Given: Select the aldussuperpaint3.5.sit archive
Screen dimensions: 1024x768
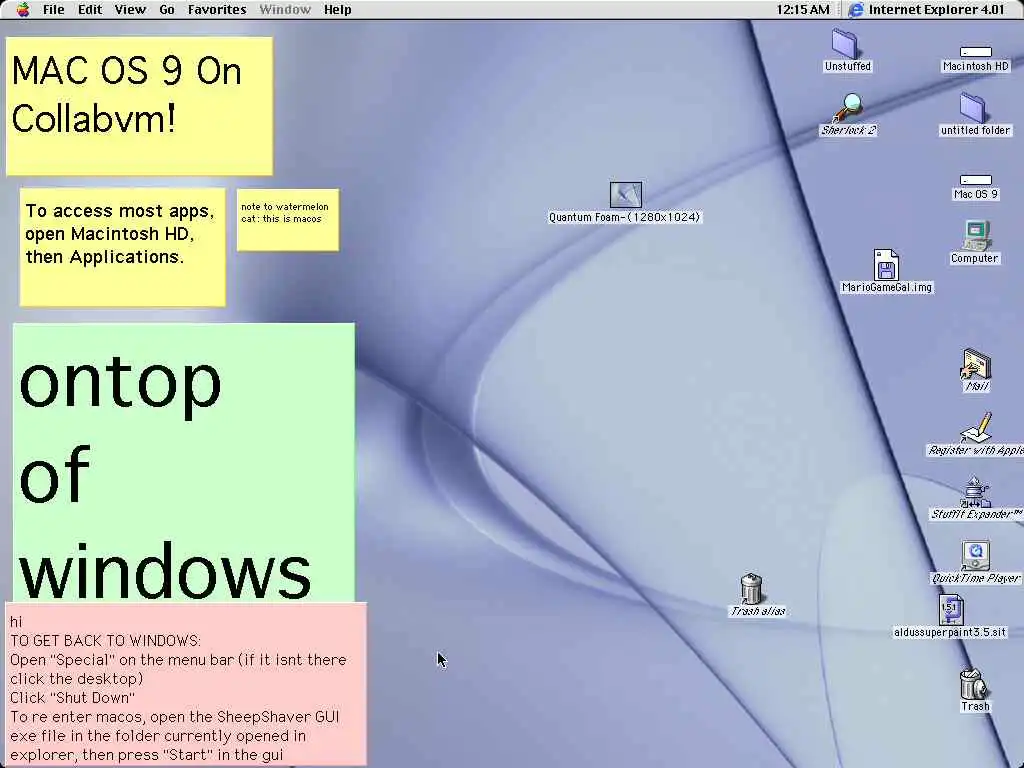Looking at the screenshot, I should [x=950, y=610].
